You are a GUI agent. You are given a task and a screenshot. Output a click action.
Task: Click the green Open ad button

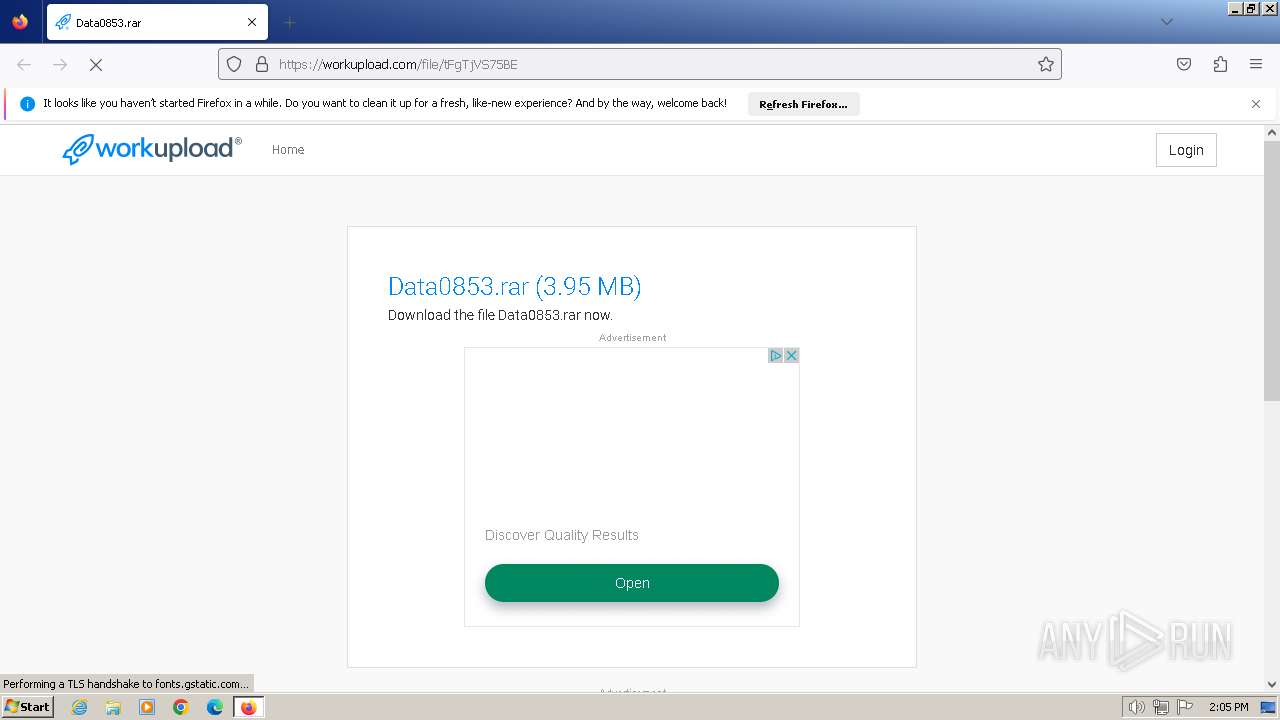[632, 583]
